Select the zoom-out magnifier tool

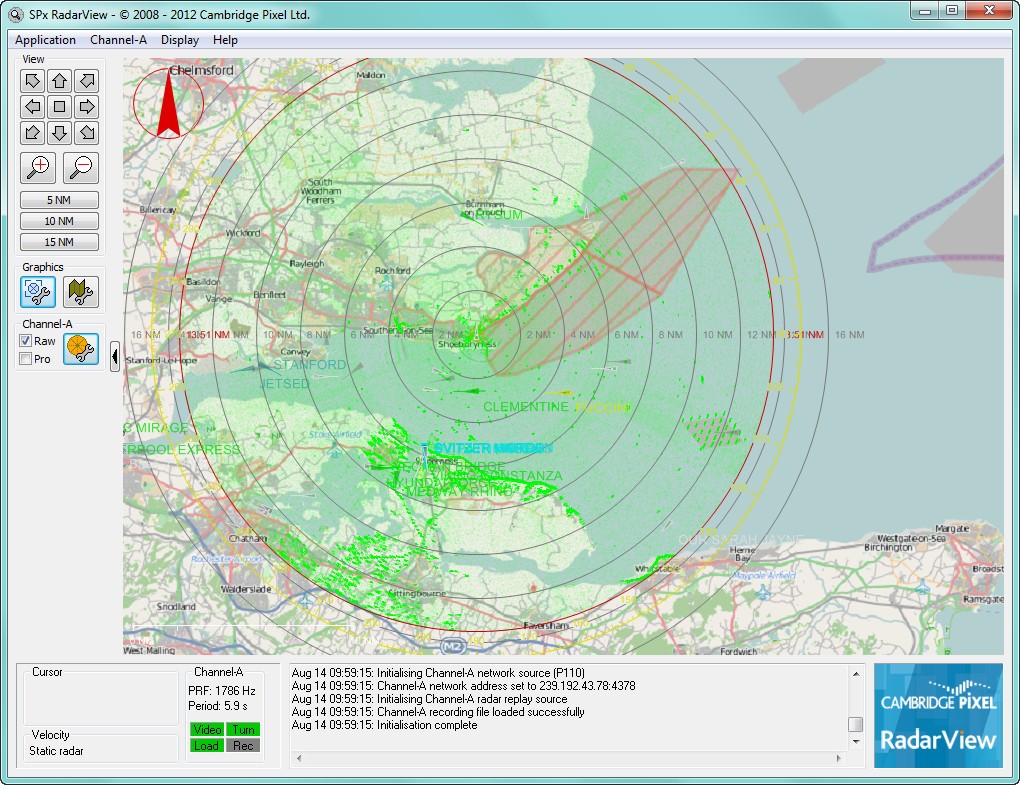pos(80,167)
